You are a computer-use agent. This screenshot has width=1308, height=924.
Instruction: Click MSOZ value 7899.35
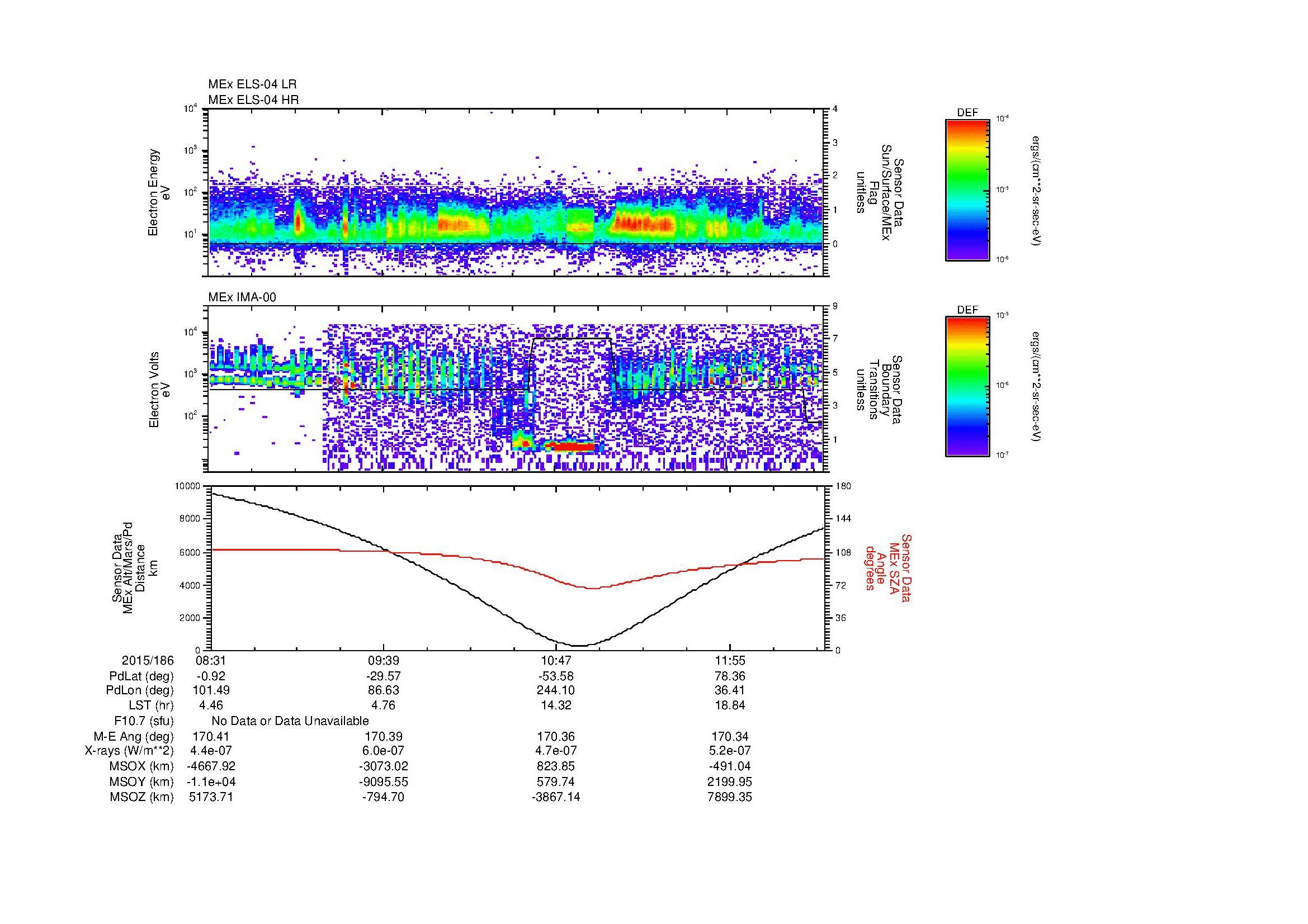coord(730,797)
